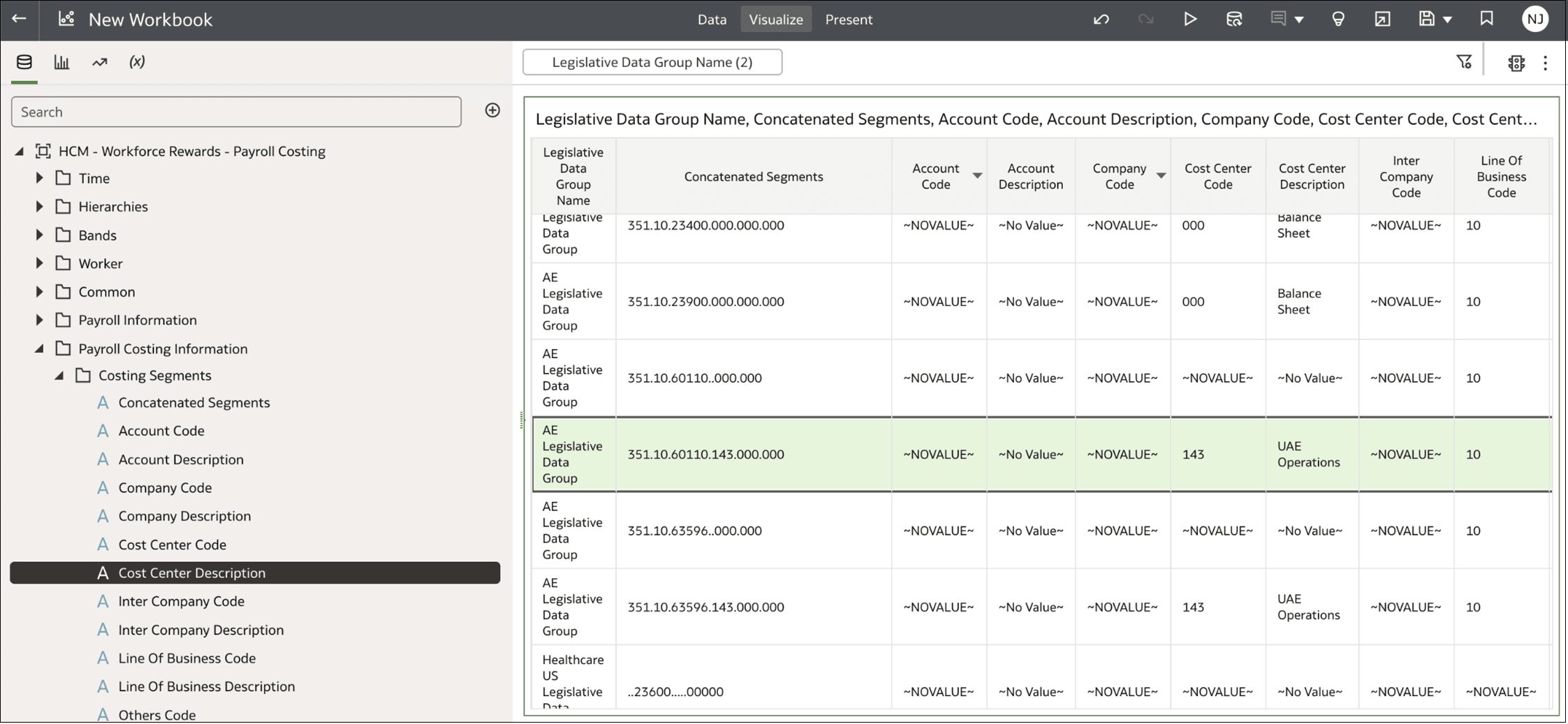Viewport: 1568px width, 724px height.
Task: Click the bookmark icon in header
Action: coord(1486,19)
